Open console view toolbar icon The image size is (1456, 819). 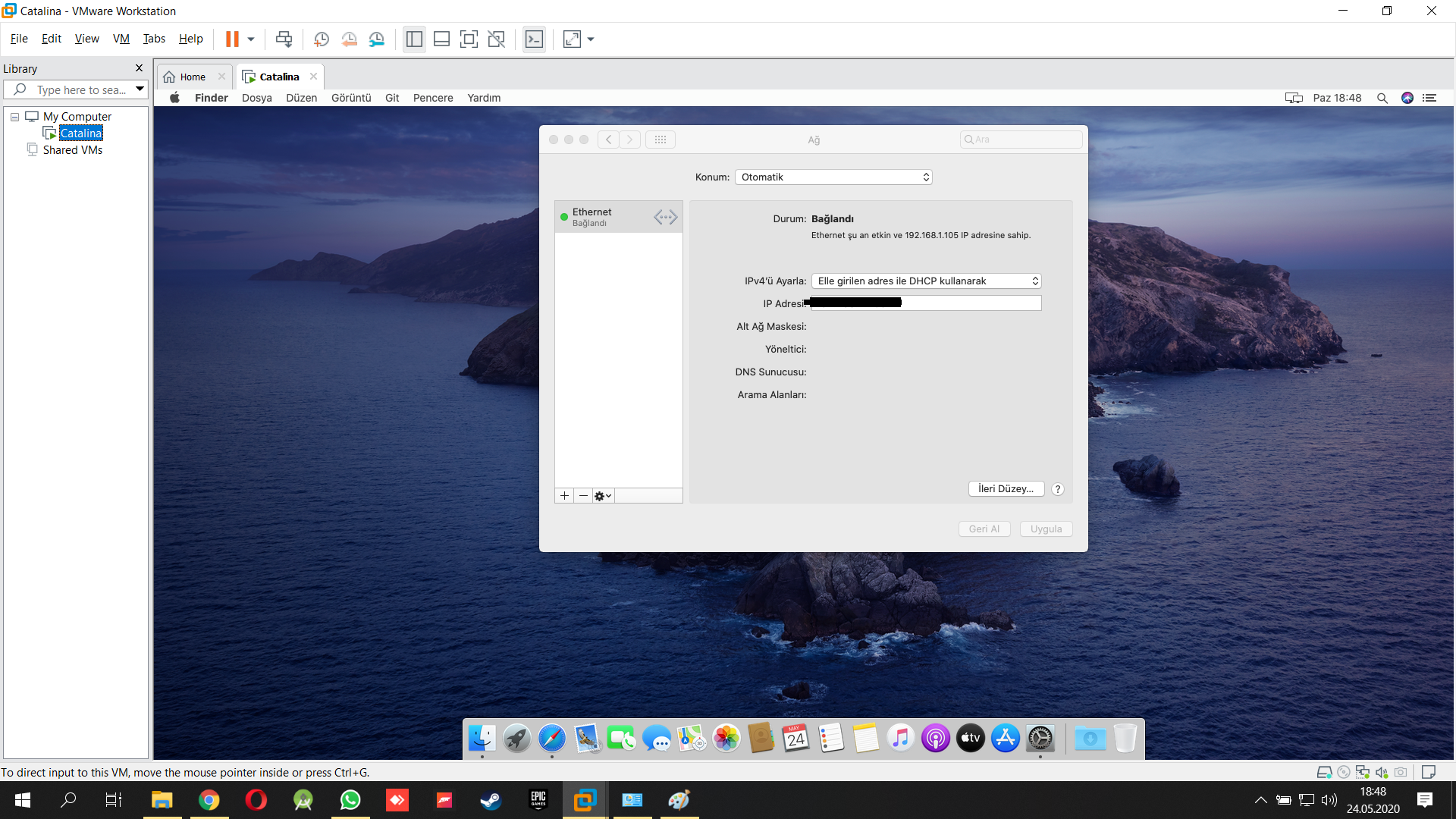534,39
